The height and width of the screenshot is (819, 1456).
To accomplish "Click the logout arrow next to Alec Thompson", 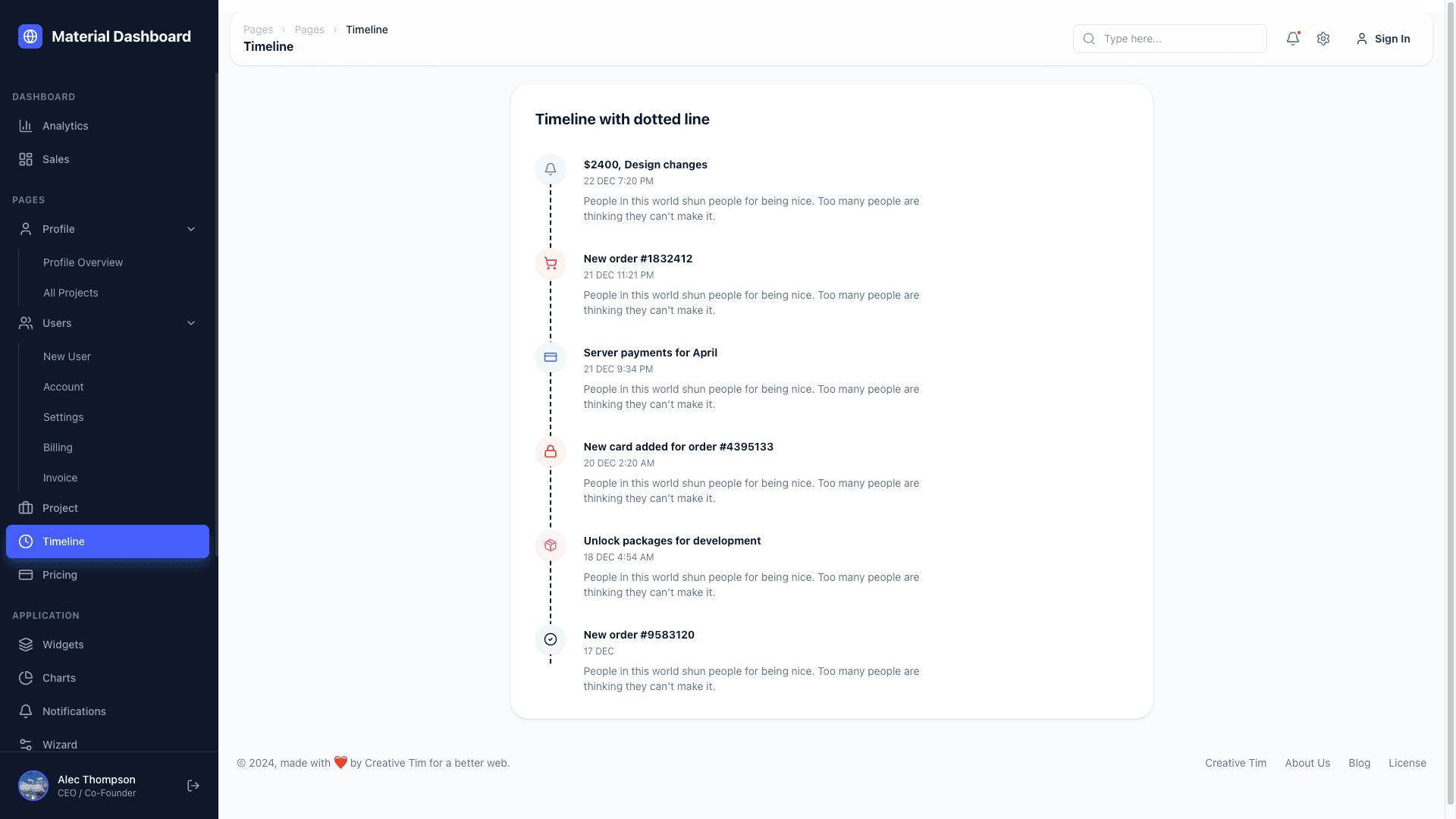I will [193, 785].
